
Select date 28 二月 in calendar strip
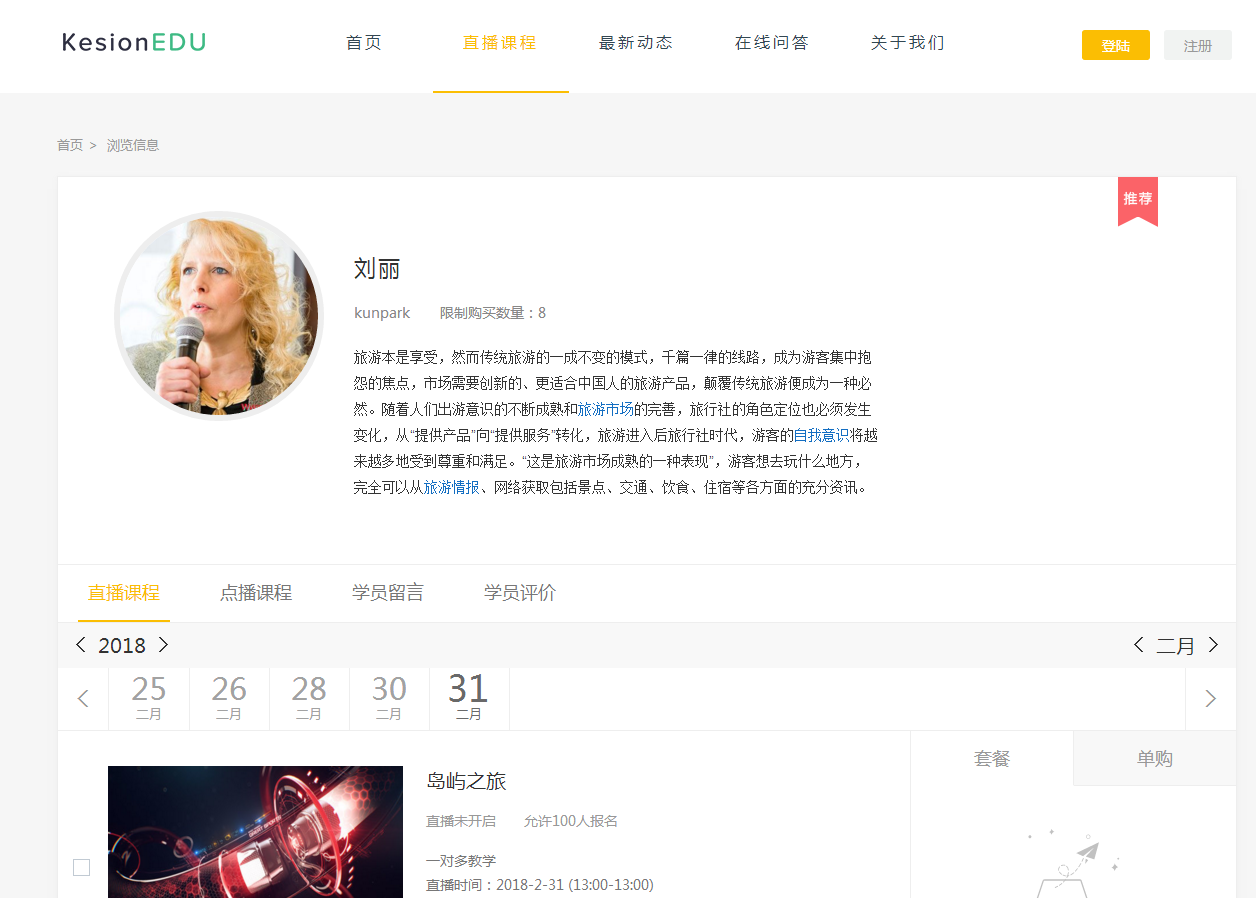click(x=309, y=698)
